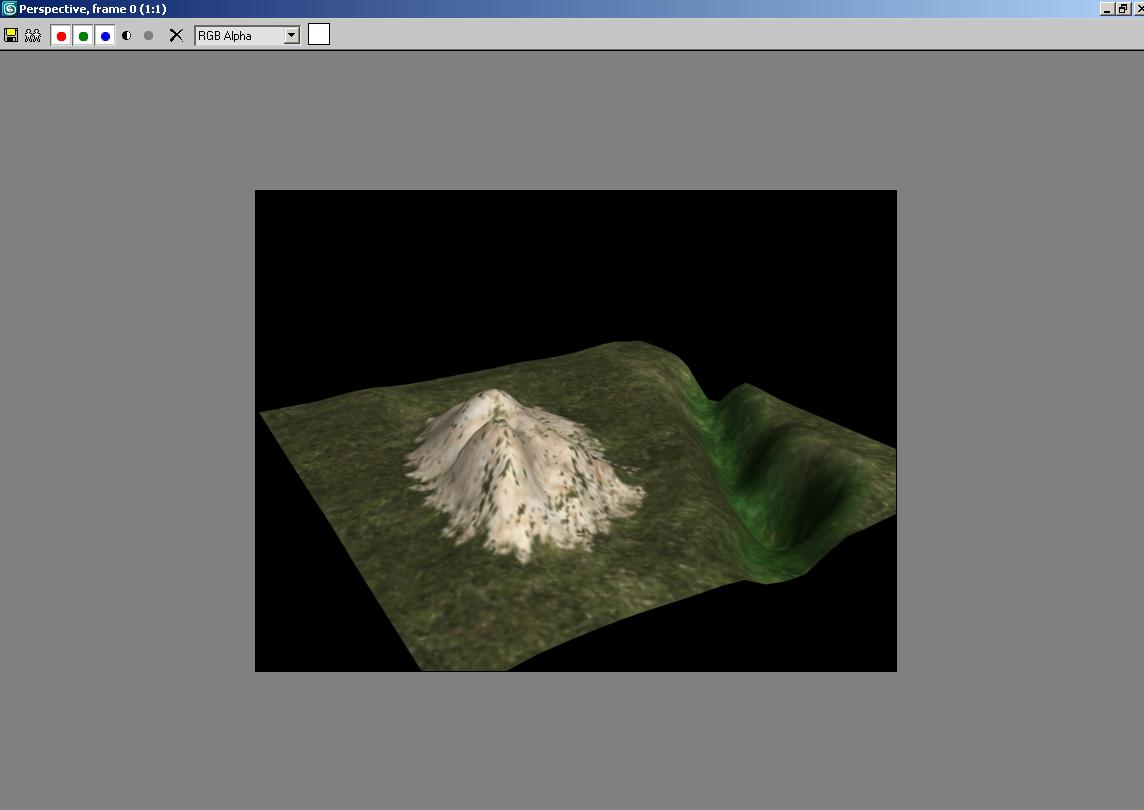1144x810 pixels.
Task: Click the white color swatch in toolbar
Action: click(319, 35)
